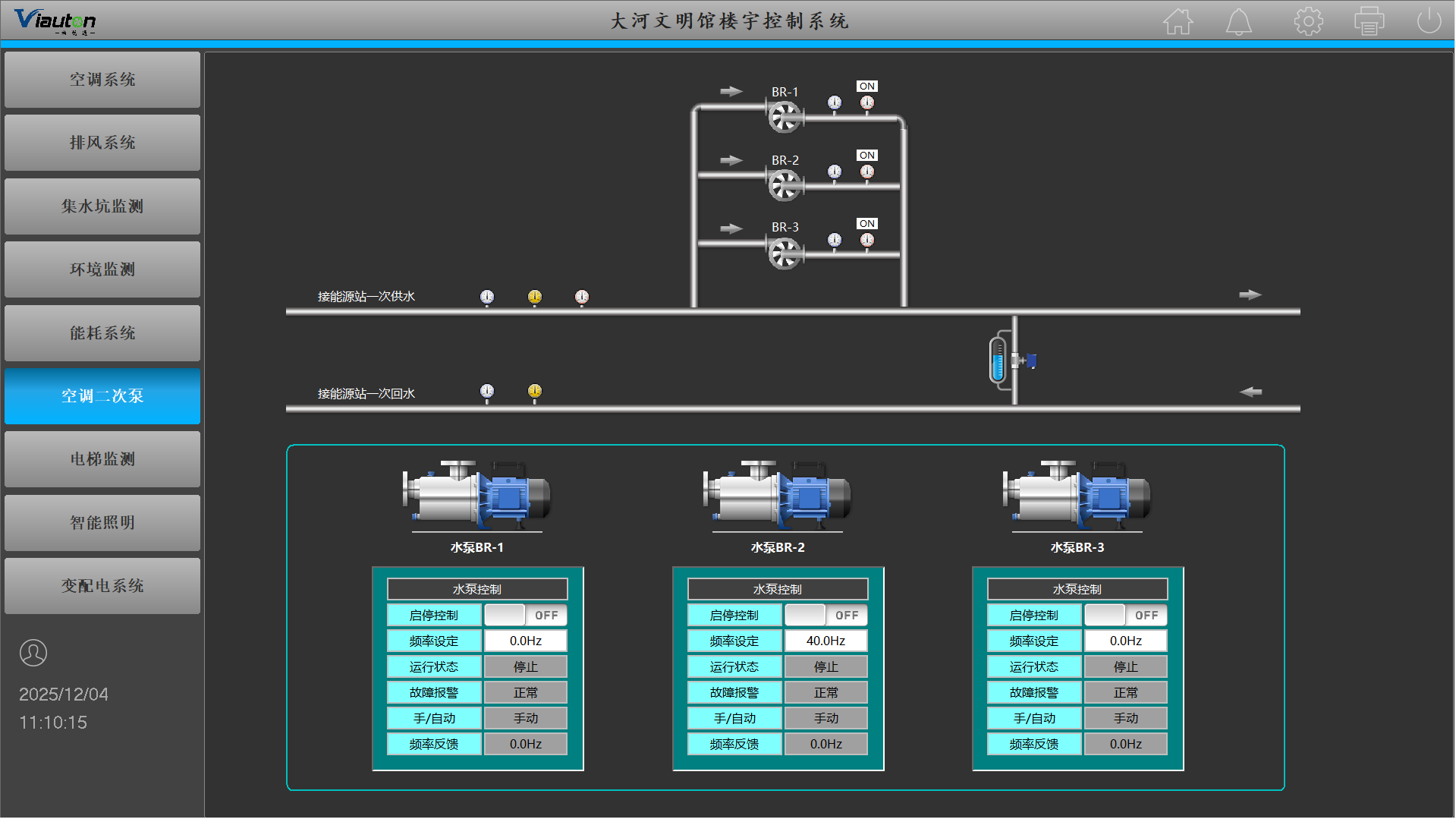Screen dimensions: 1456x819
Task: Click 手/自动 value 手动 for 水泵BR-2
Action: click(x=826, y=719)
